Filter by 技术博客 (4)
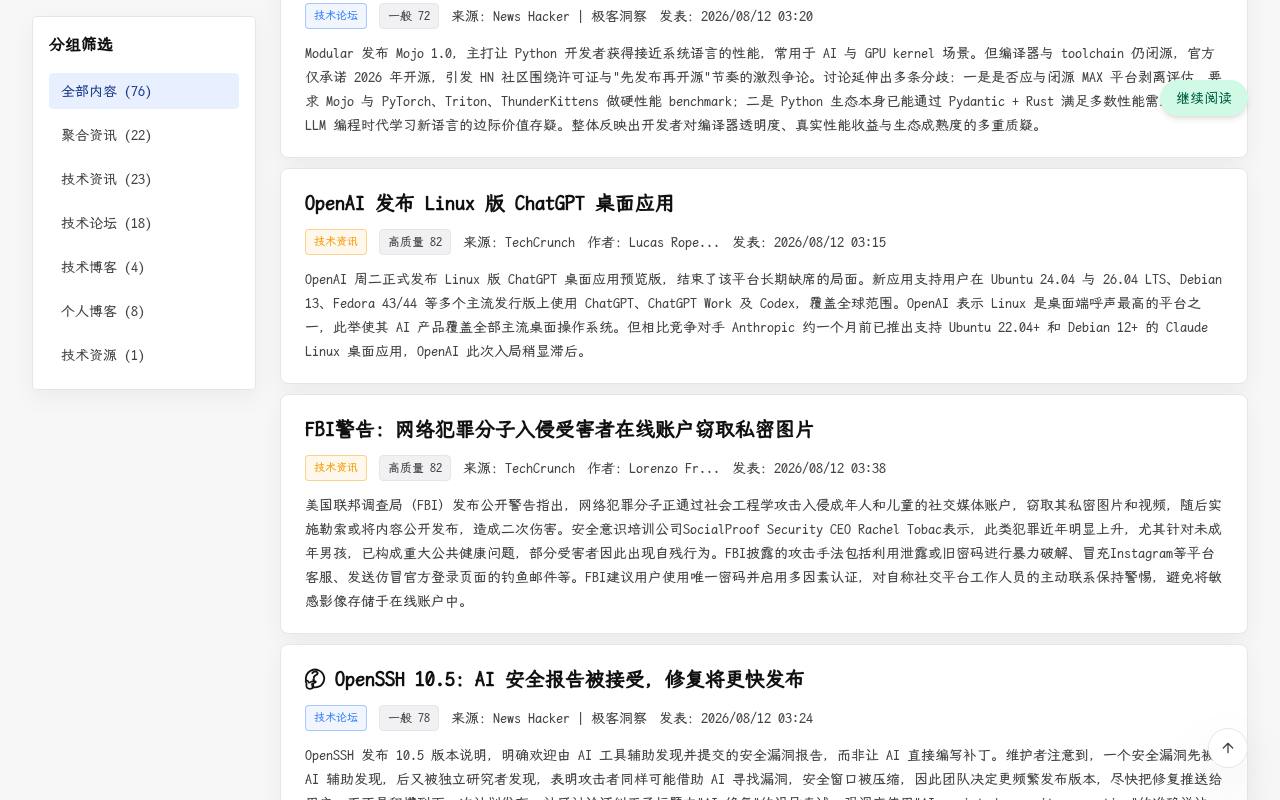The image size is (1280, 800). coord(144,267)
